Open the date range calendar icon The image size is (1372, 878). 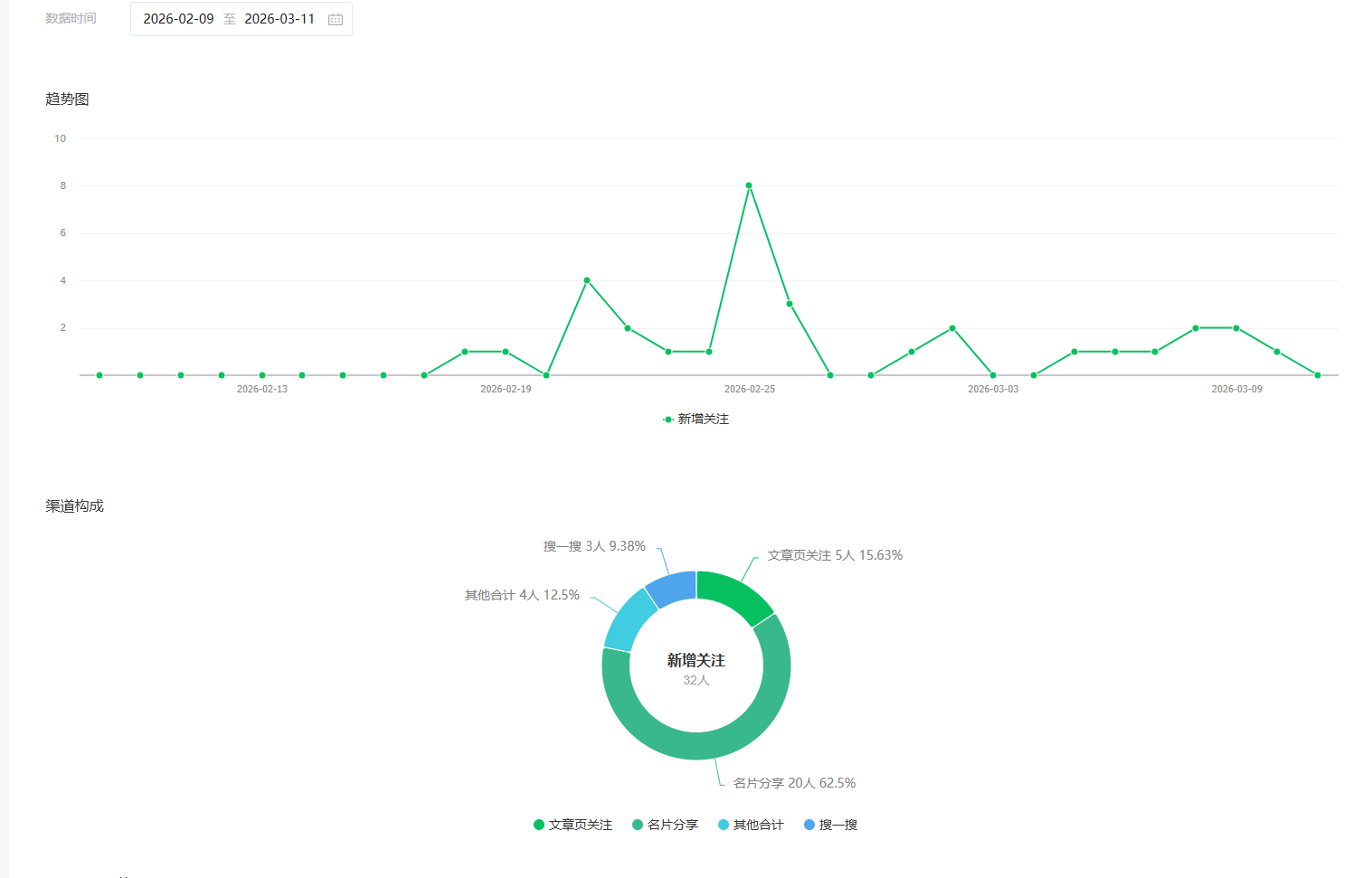point(336,19)
